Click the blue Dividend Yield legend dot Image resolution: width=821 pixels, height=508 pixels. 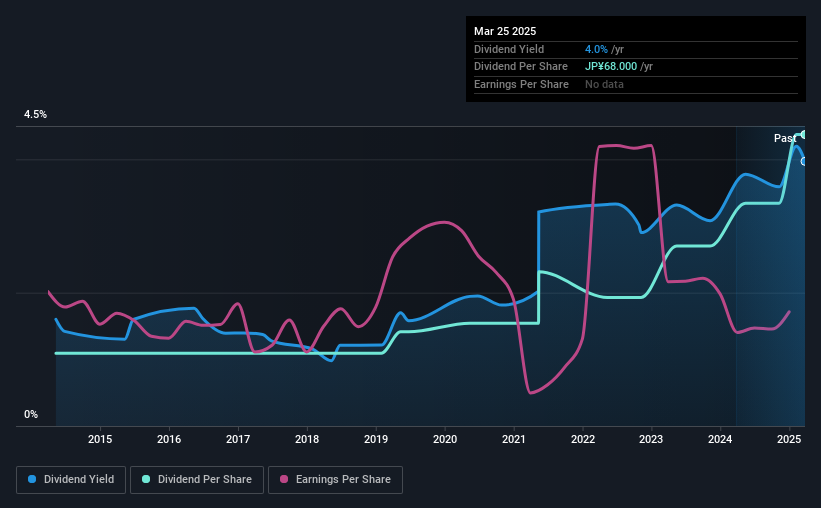pos(32,479)
